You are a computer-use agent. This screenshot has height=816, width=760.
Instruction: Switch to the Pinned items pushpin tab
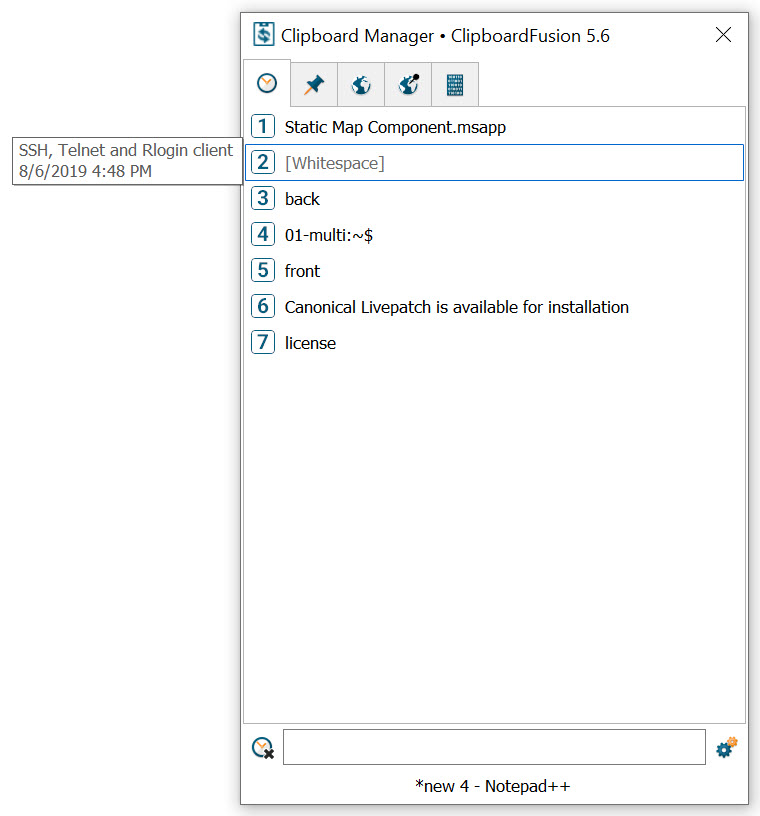(x=314, y=86)
